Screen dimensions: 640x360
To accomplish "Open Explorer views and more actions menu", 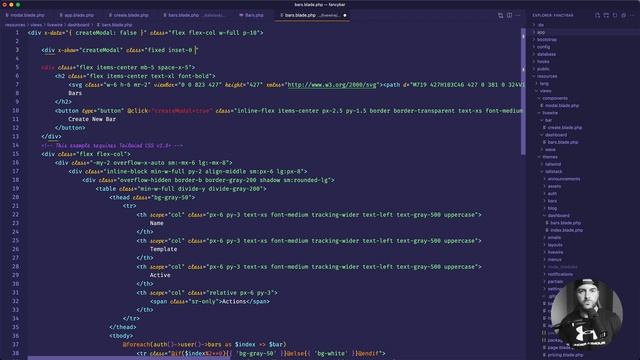I will [632, 16].
